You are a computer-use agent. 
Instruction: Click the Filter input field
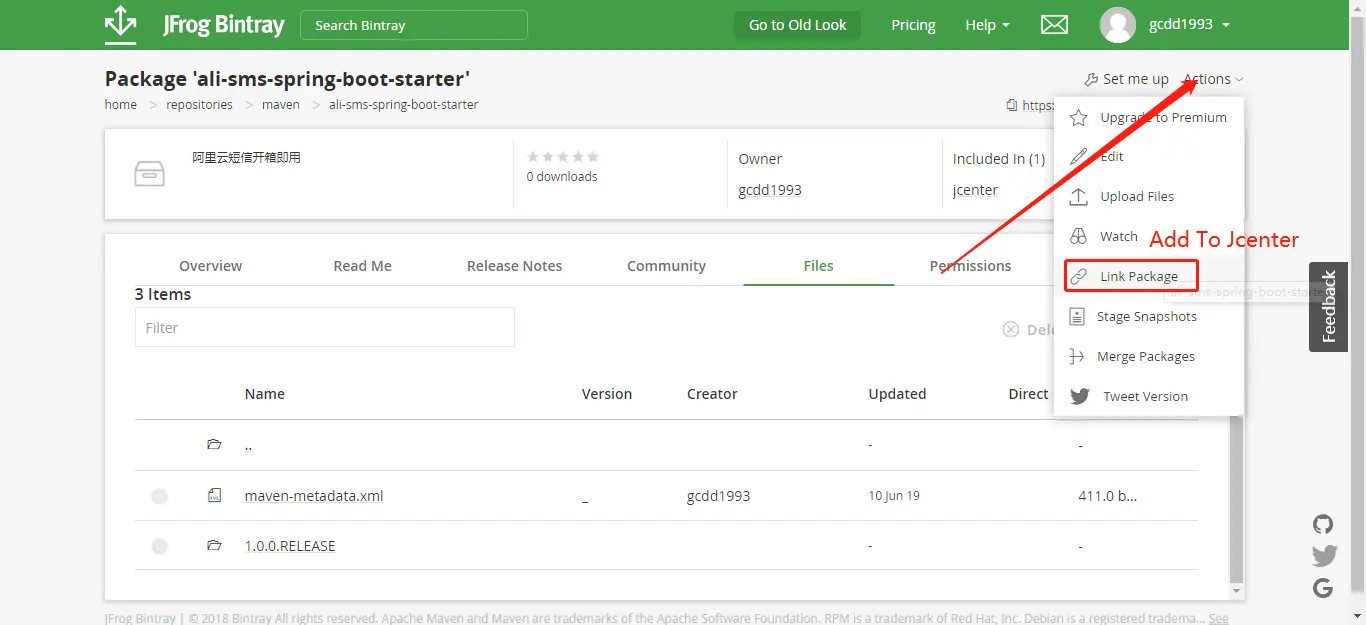(x=325, y=327)
